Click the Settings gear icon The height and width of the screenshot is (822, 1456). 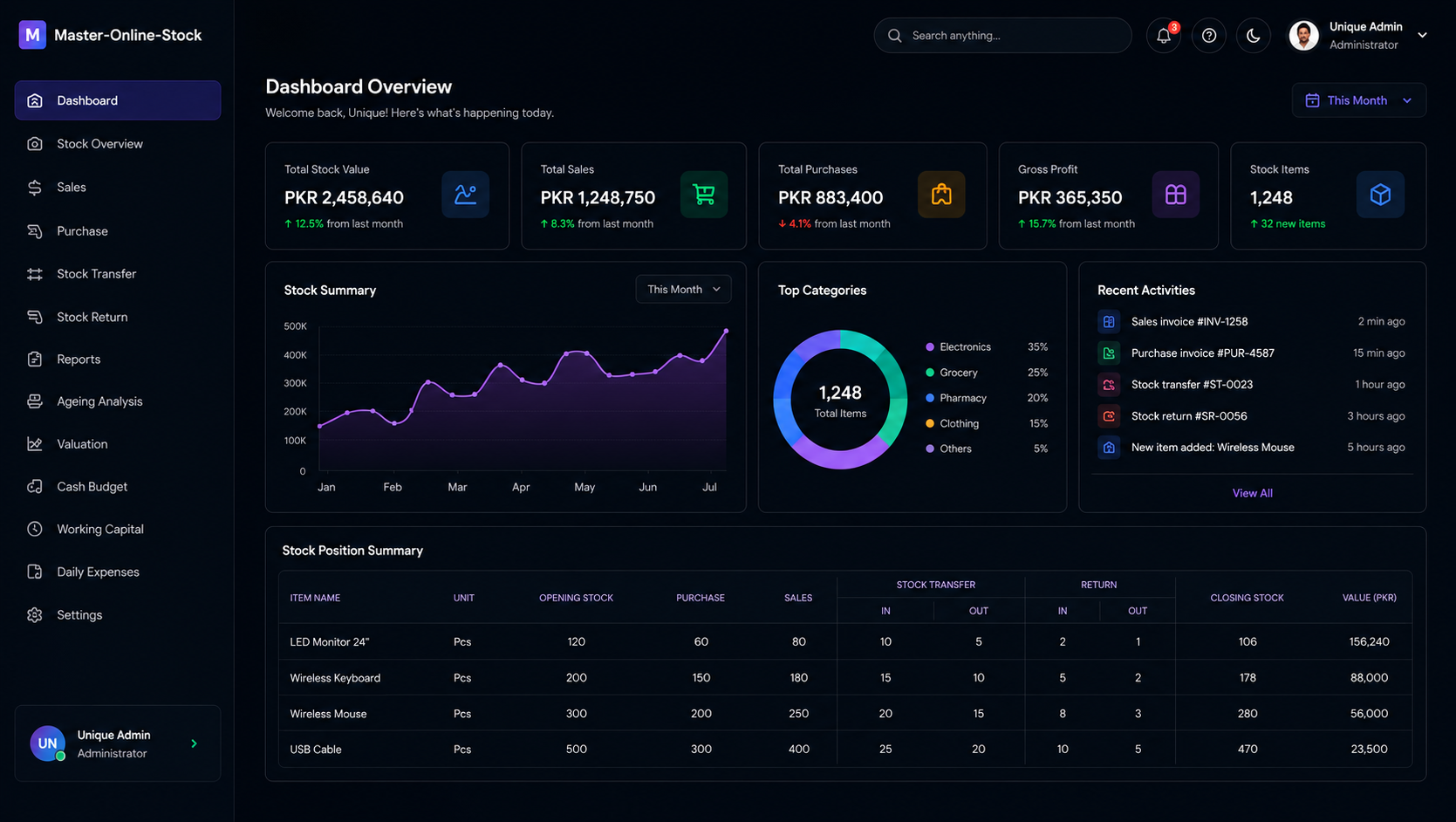point(35,614)
